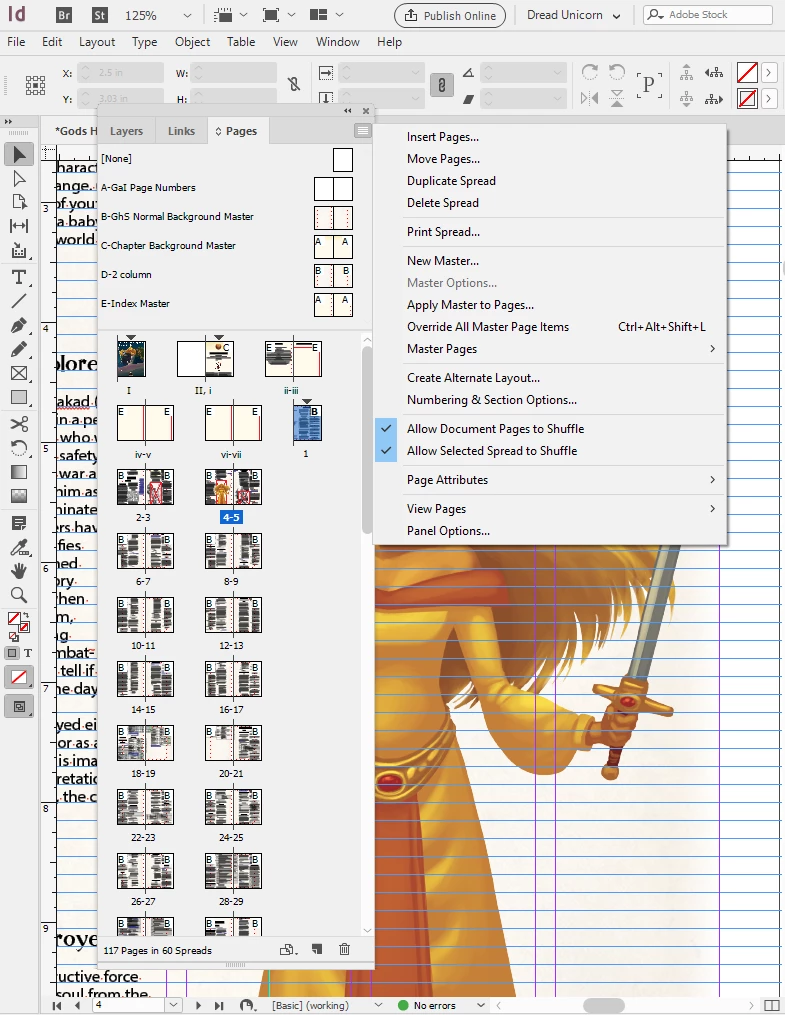
Task: Switch to the Links tab
Action: click(181, 131)
